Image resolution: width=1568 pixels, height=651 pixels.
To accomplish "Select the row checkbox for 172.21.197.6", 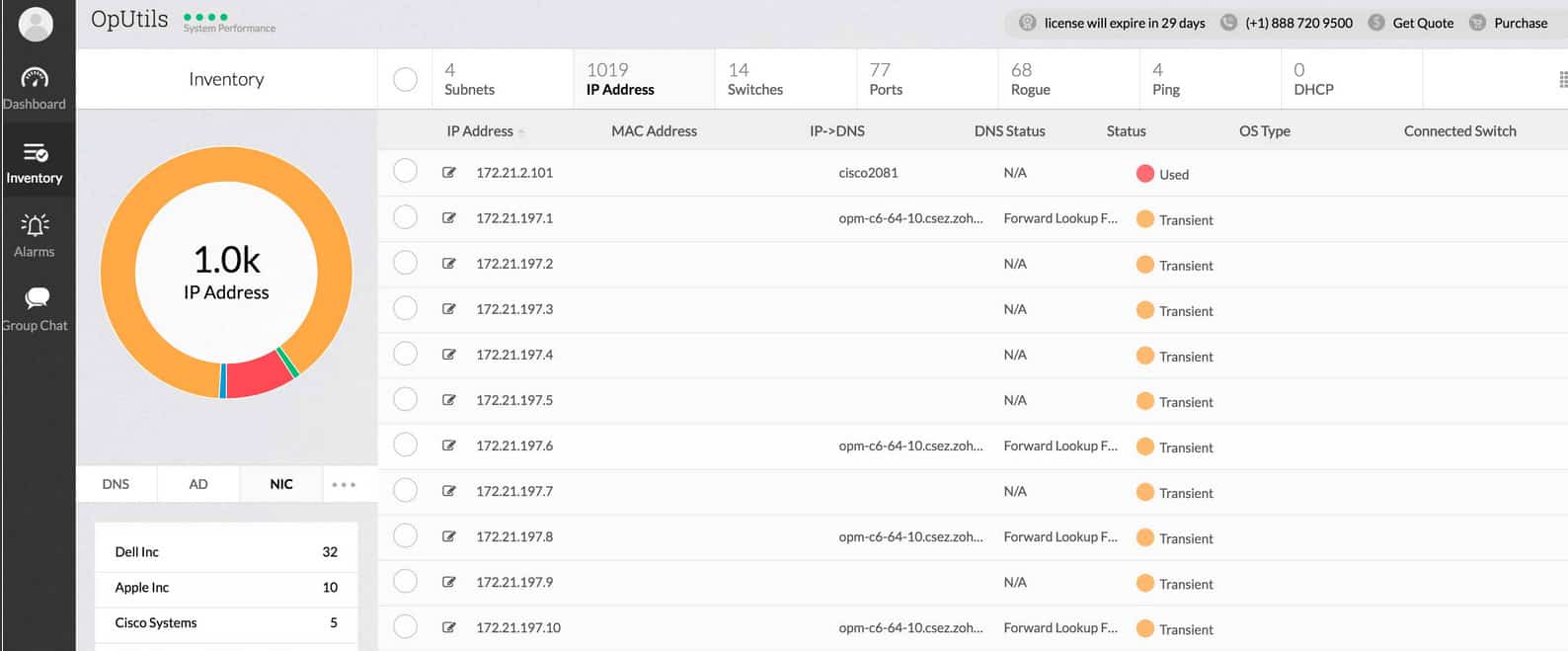I will [405, 443].
